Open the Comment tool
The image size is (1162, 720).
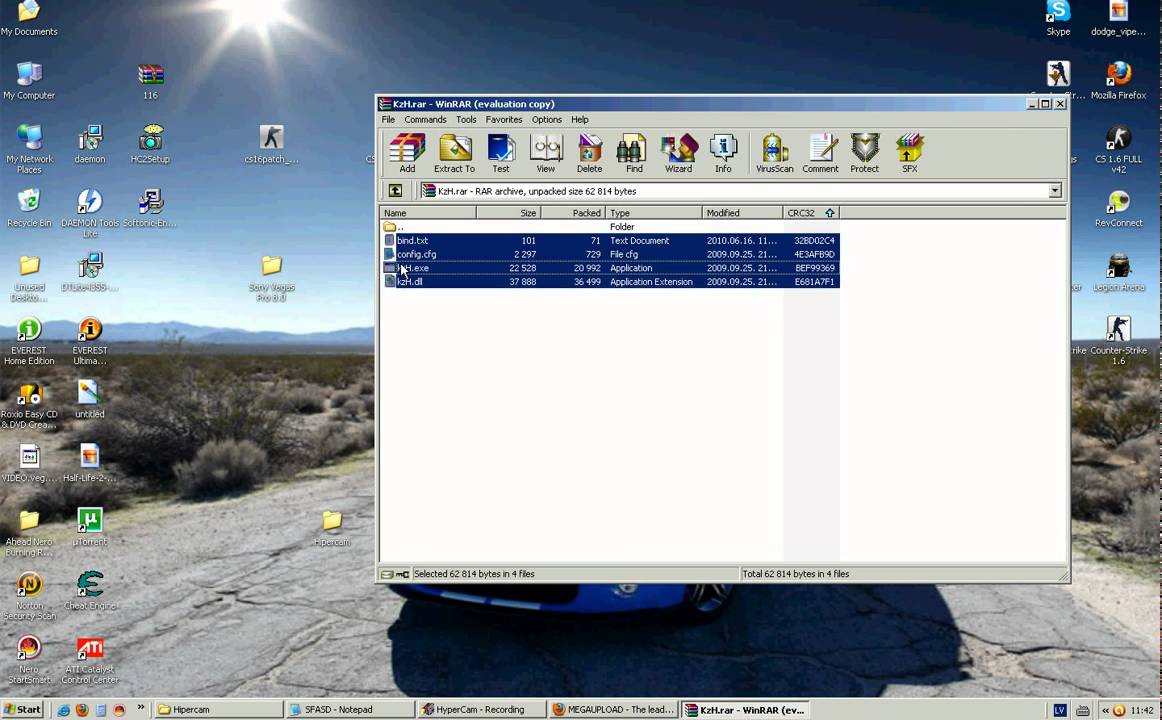coord(820,153)
